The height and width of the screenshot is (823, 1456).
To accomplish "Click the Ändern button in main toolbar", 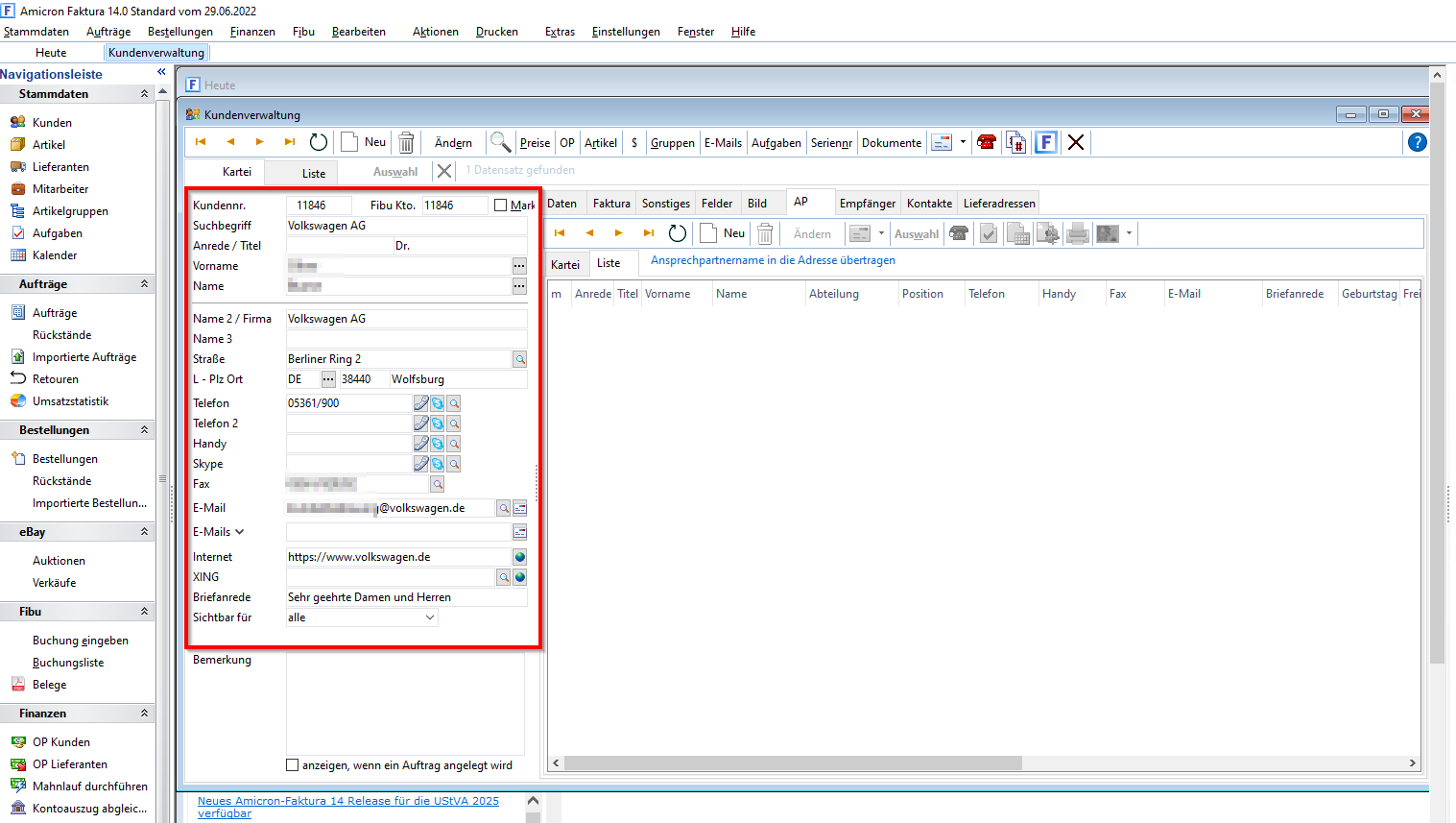I will tap(453, 142).
